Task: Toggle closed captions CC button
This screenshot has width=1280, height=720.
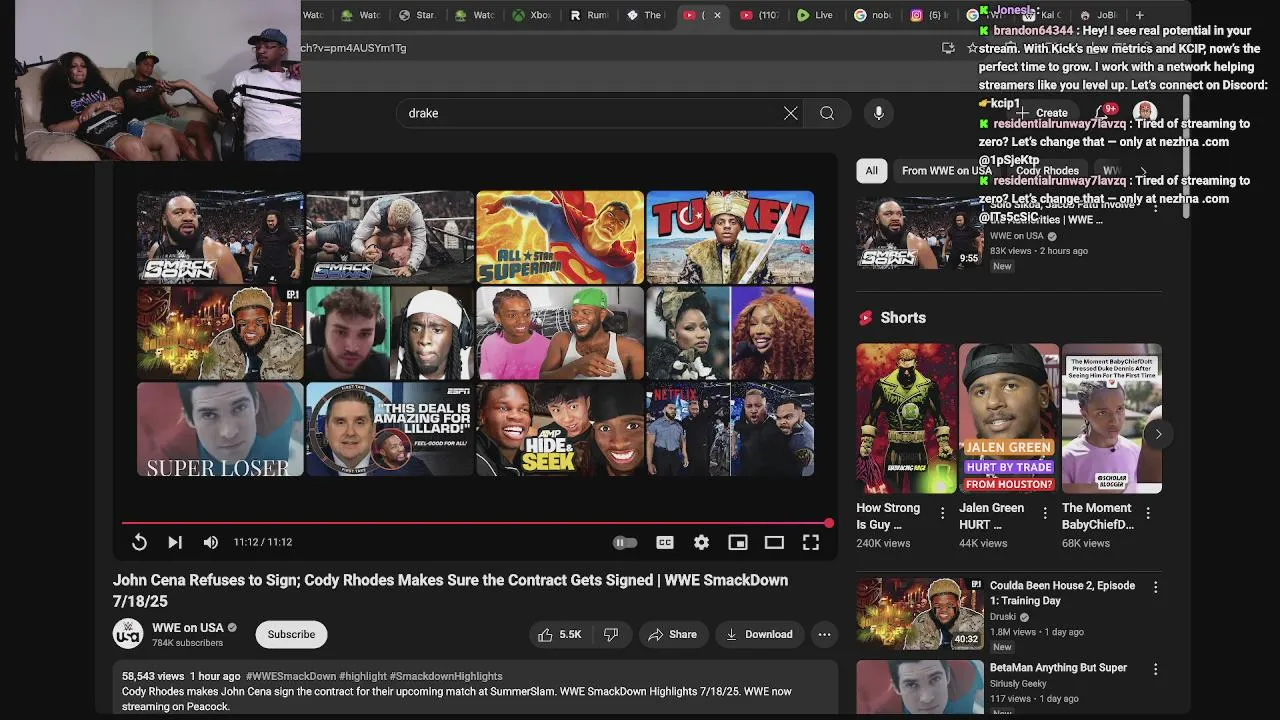Action: [665, 542]
